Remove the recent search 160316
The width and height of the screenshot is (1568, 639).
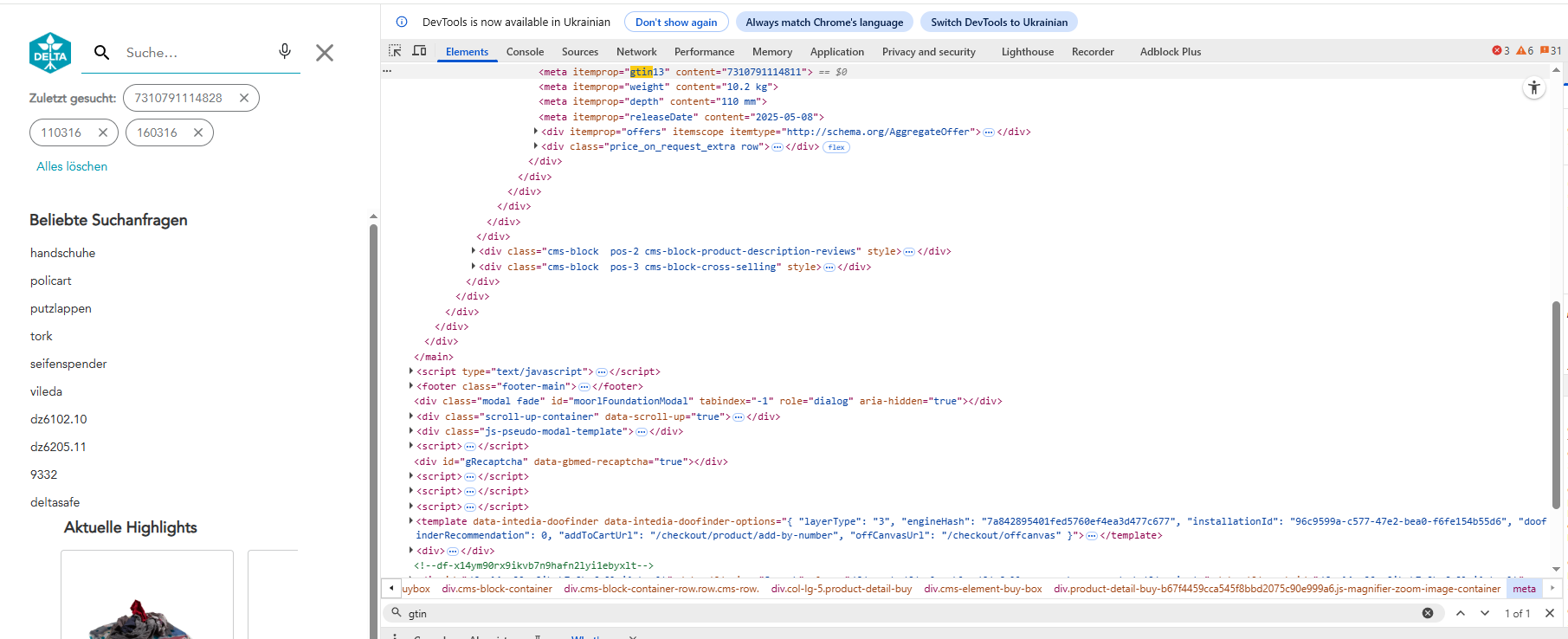tap(198, 132)
